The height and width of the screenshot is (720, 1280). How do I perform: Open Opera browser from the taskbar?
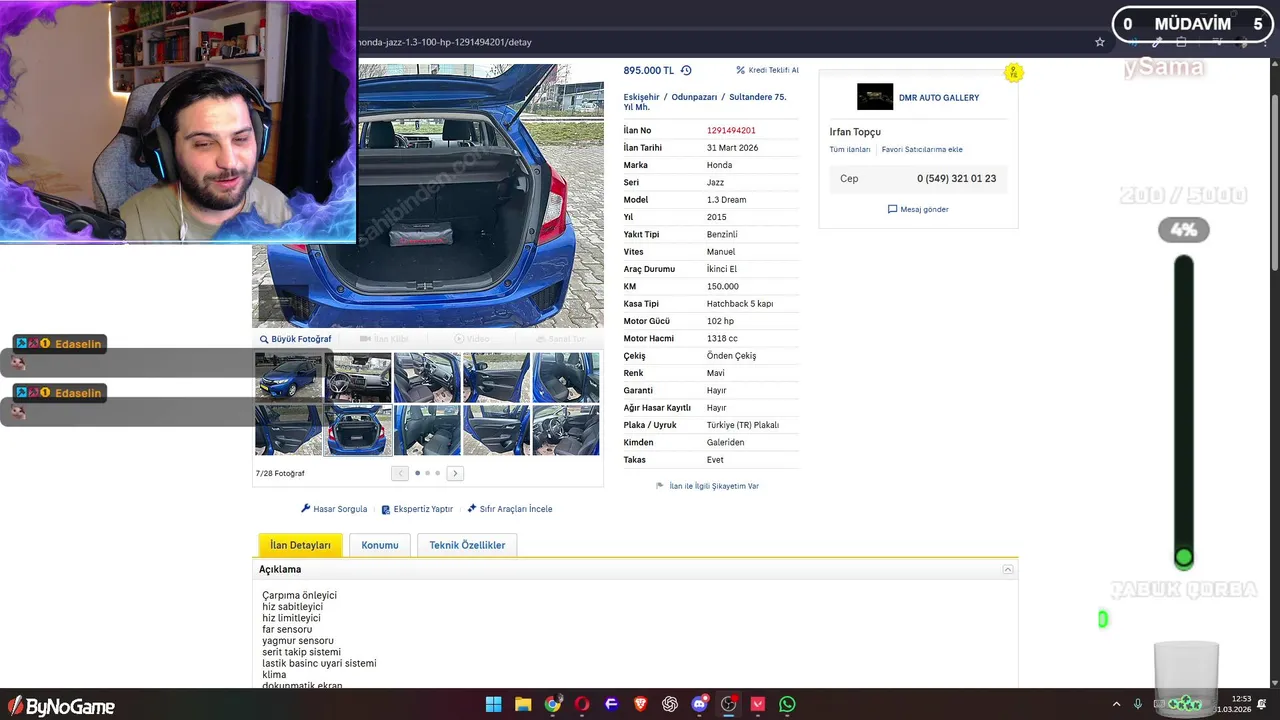point(582,704)
